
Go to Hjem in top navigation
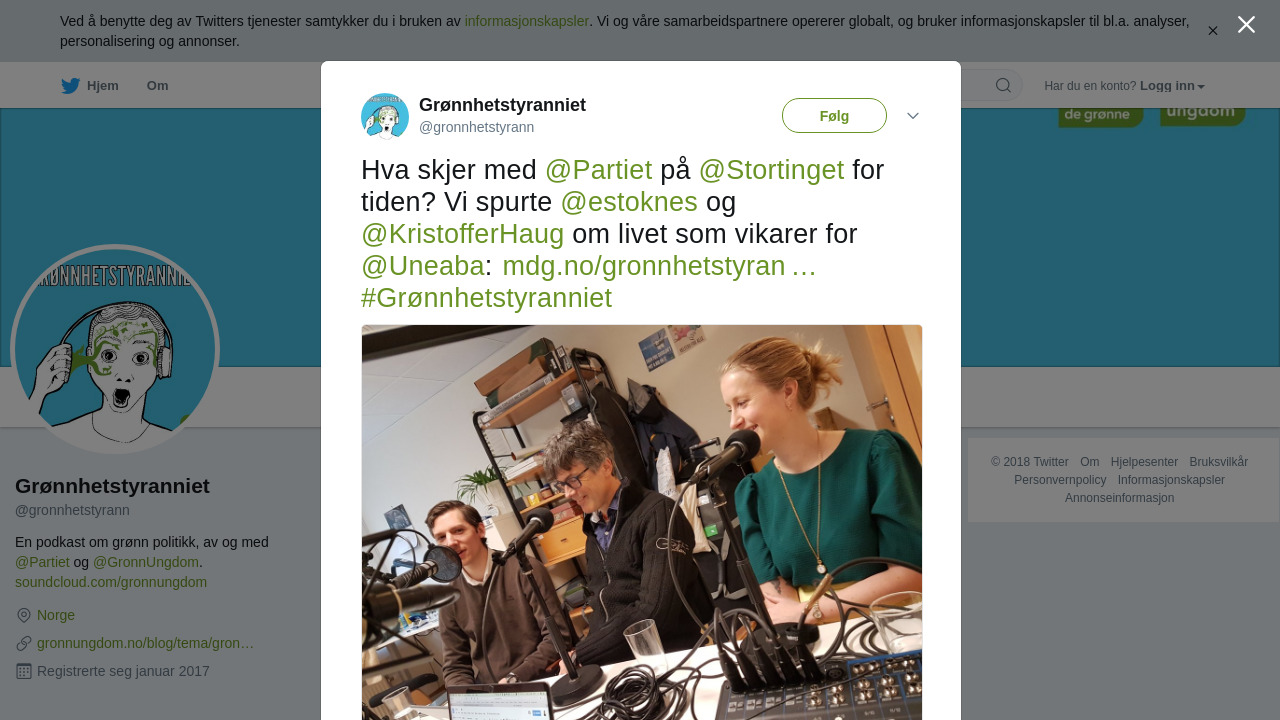point(103,86)
